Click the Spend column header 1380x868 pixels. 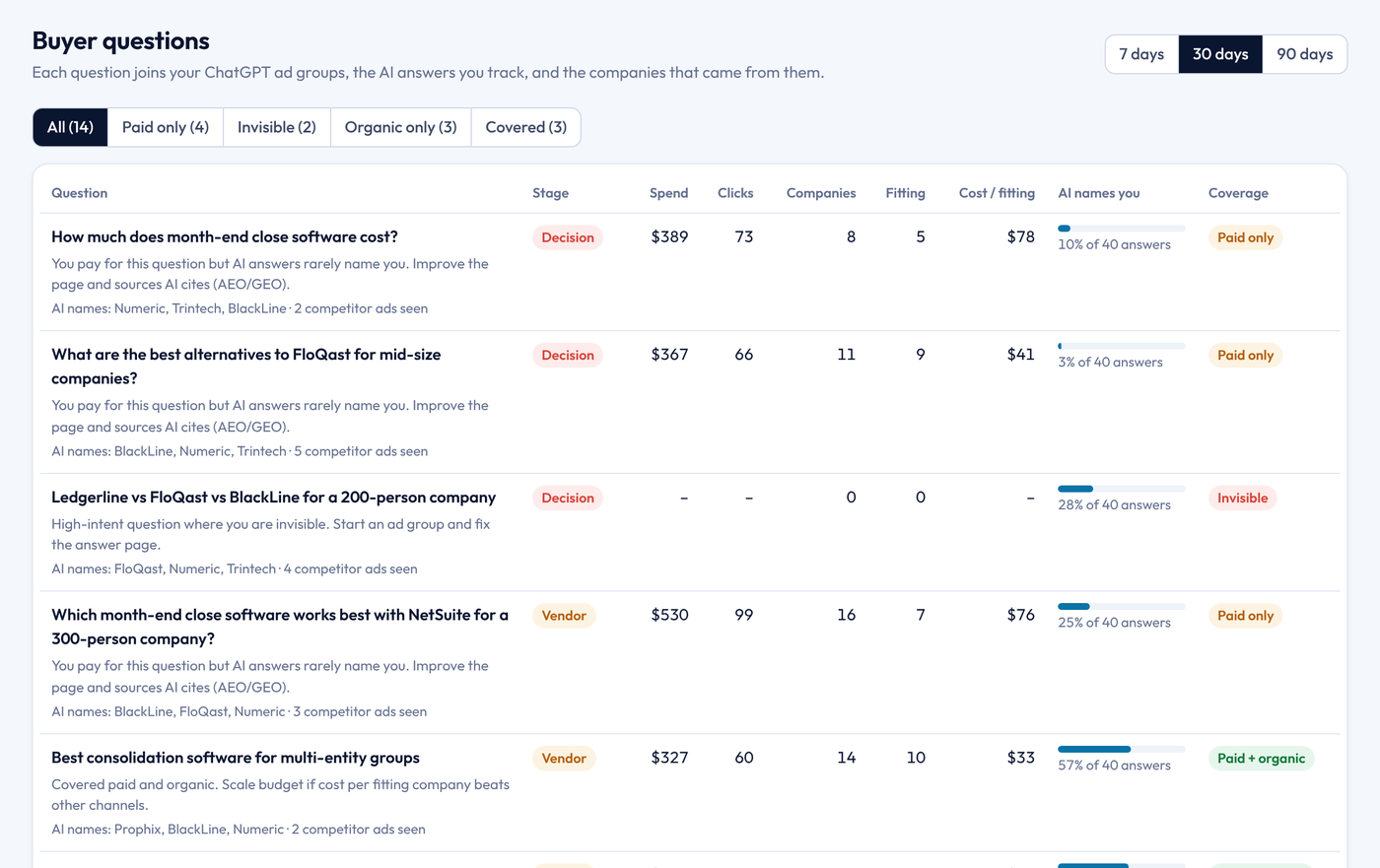(x=668, y=193)
